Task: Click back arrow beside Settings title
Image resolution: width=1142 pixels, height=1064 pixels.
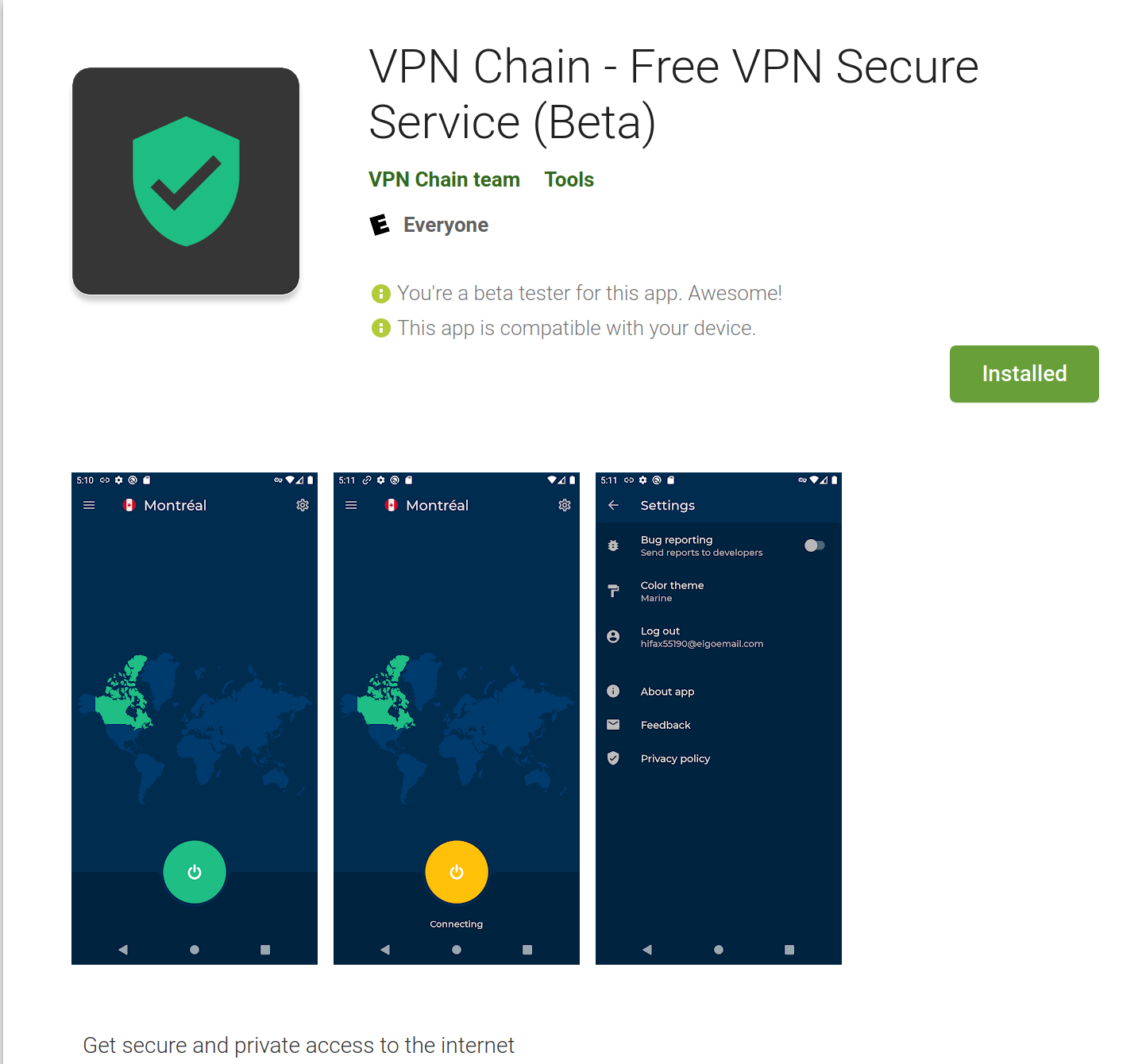Action: pyautogui.click(x=613, y=505)
